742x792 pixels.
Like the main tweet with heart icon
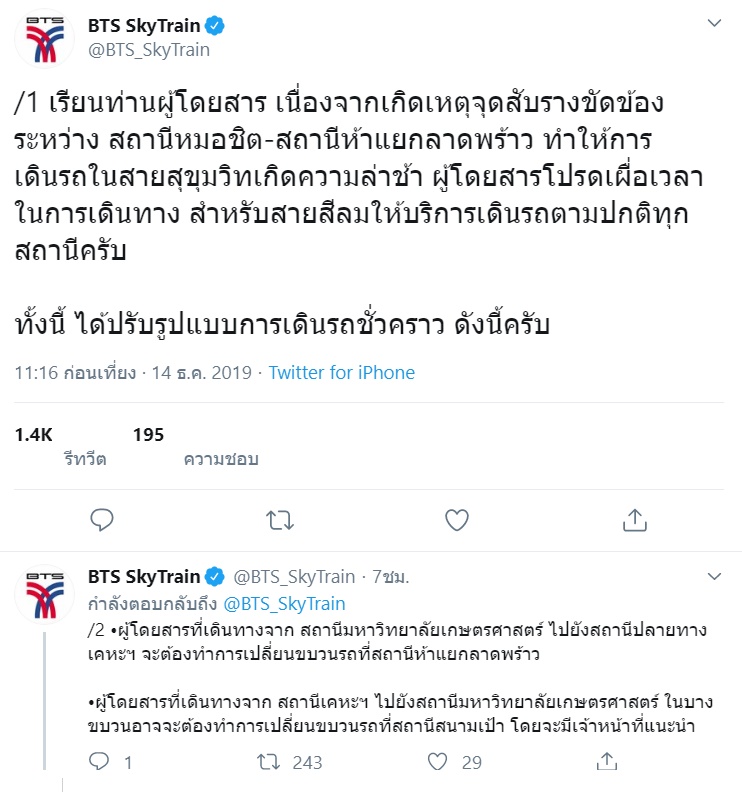click(457, 519)
